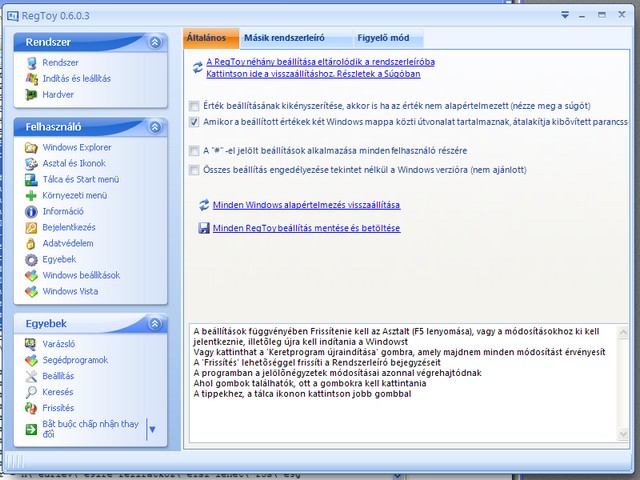Click the green plus Környezeti menü icon

[31, 196]
